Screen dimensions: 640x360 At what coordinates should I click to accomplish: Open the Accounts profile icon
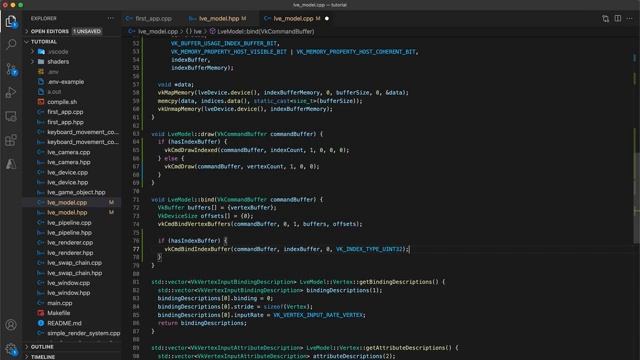pos(11,324)
